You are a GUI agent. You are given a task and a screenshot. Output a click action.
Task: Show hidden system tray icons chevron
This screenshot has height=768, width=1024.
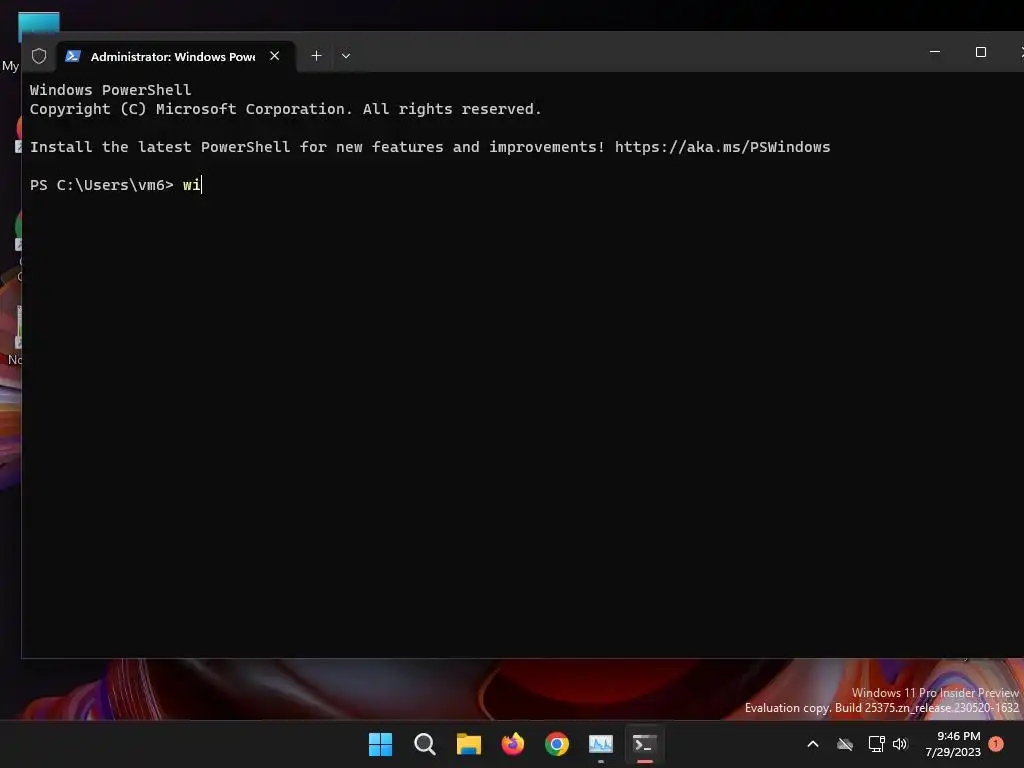813,744
